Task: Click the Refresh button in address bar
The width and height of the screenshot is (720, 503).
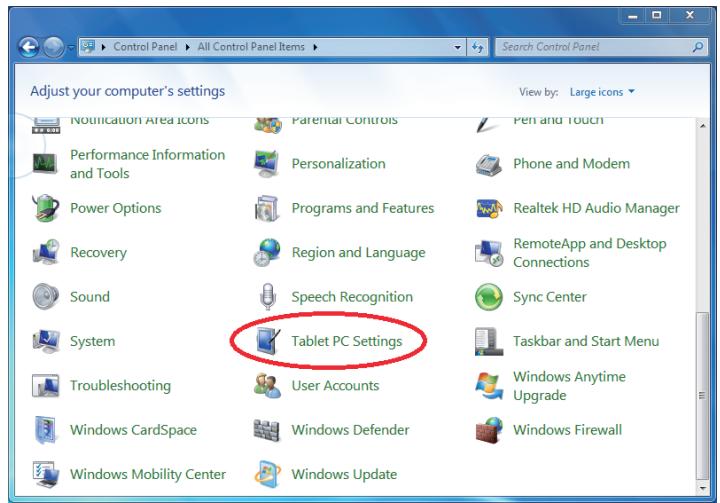Action: click(478, 47)
